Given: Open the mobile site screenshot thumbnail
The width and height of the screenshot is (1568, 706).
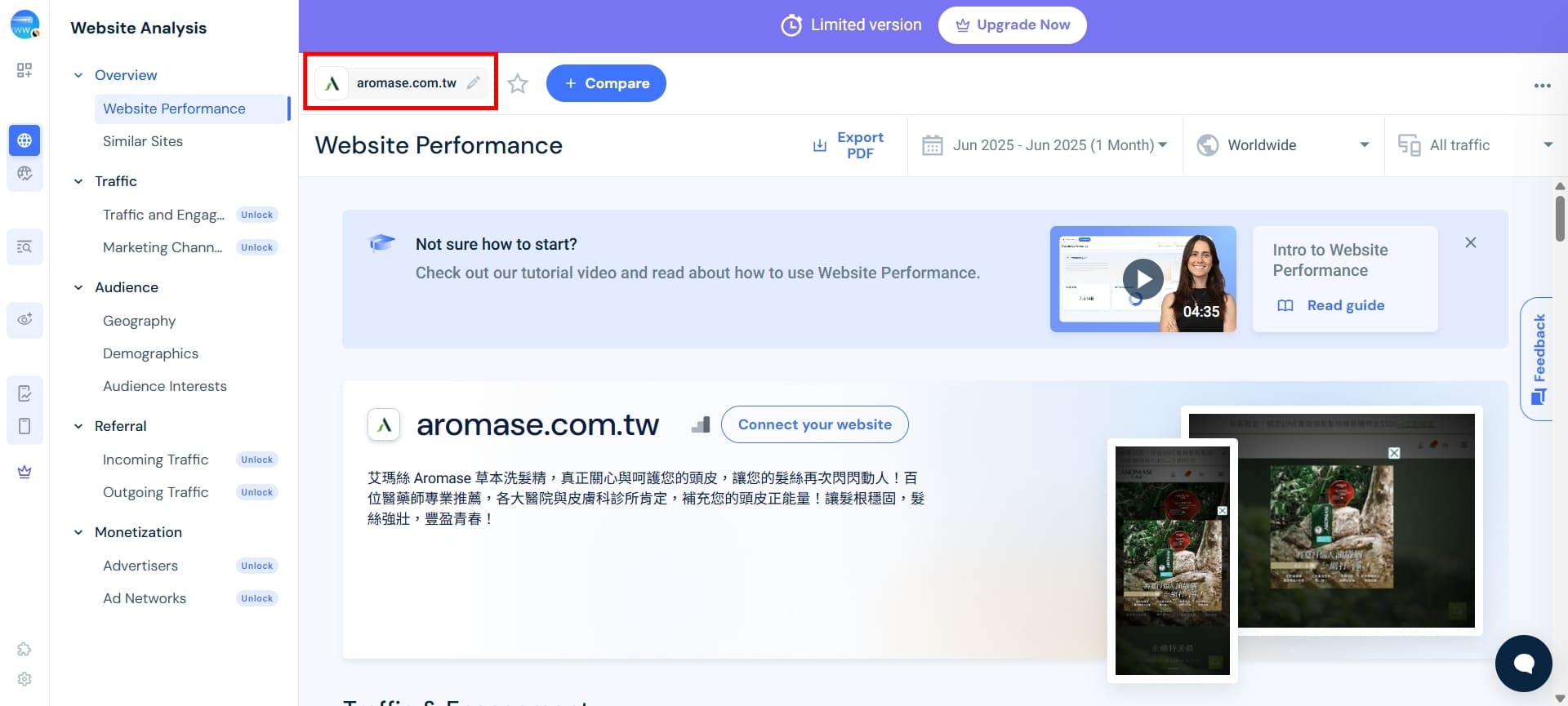Looking at the screenshot, I should click(x=1172, y=560).
